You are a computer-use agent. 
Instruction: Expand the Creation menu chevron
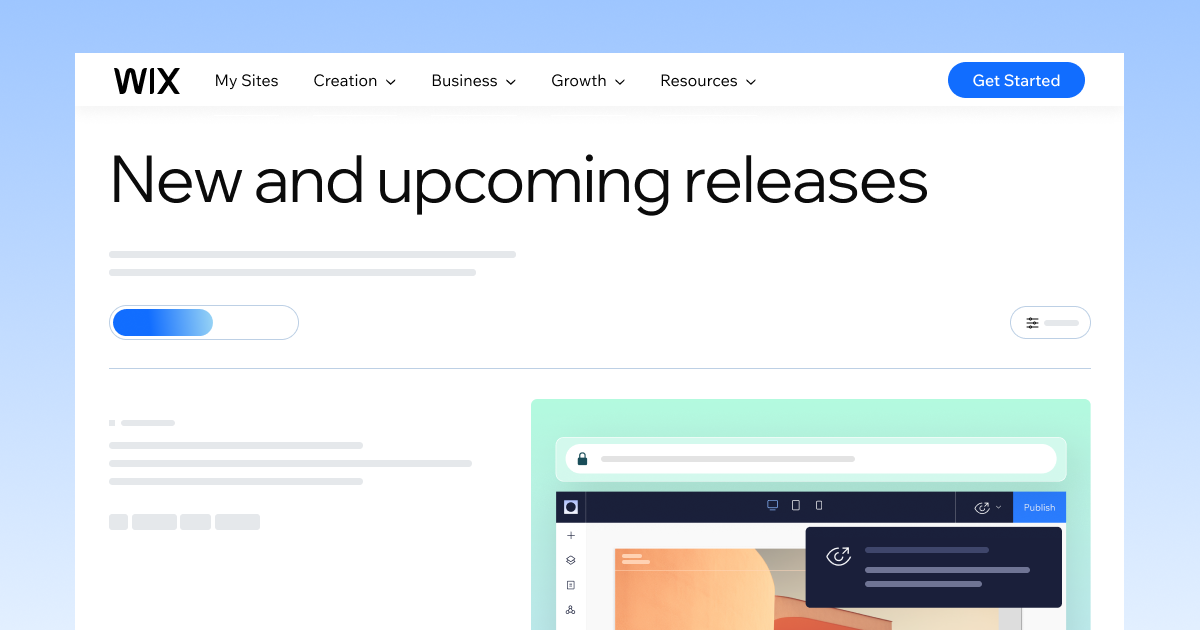click(391, 82)
